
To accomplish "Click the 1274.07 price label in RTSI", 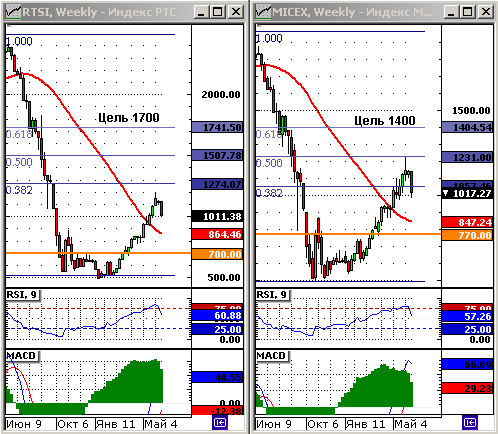I will coord(218,184).
